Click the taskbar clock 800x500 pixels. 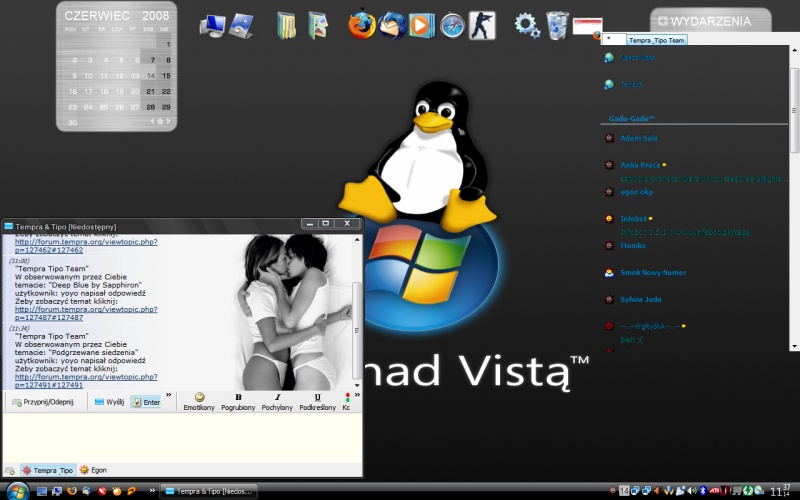[x=780, y=491]
